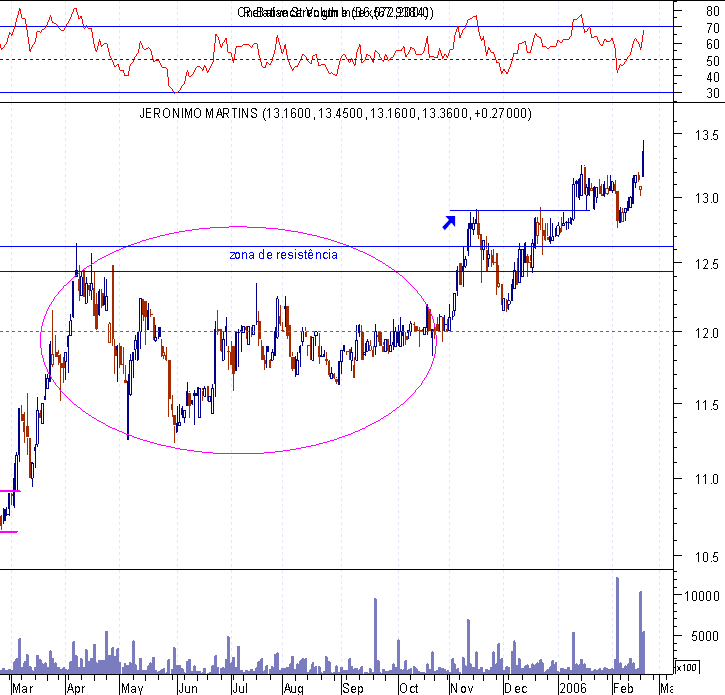
Task: Select the 60 value on the RSI axis
Action: click(713, 44)
